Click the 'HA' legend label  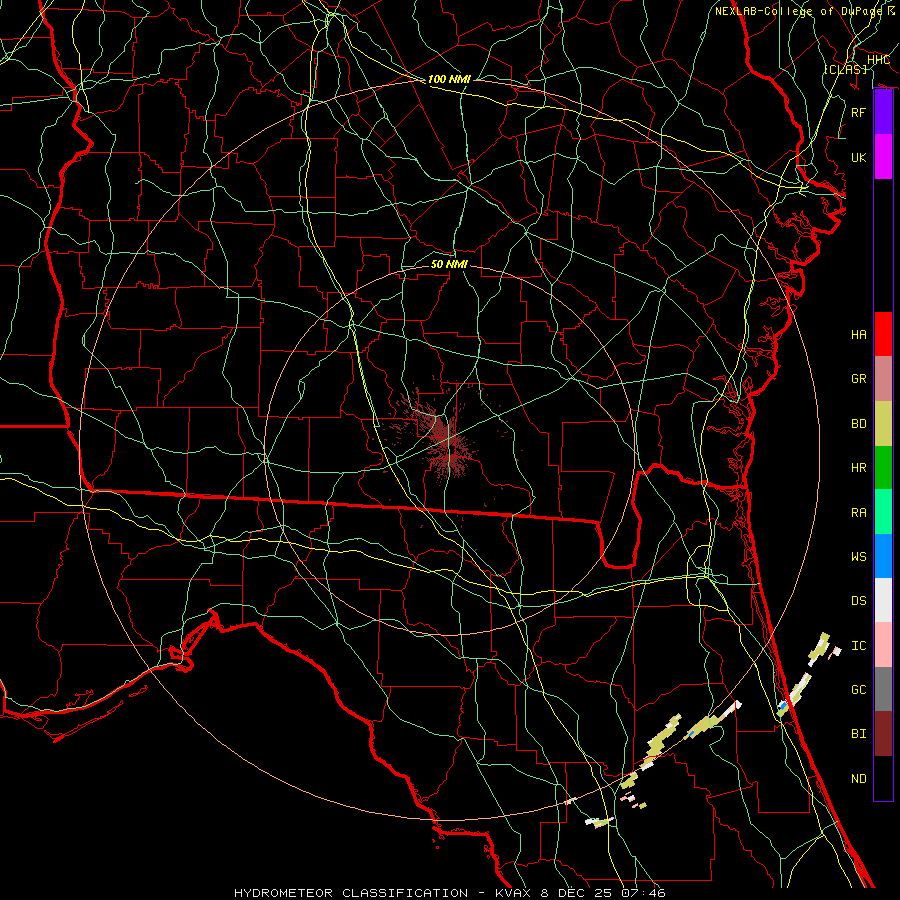click(x=859, y=334)
